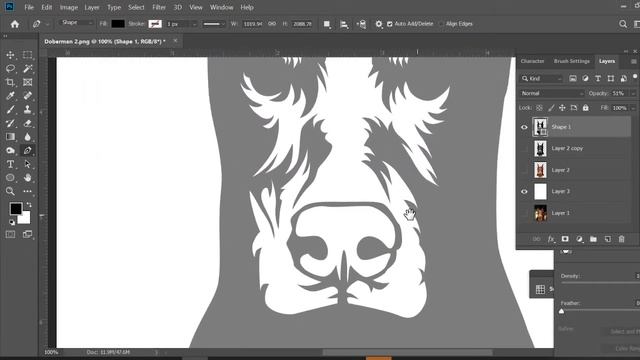Create a new layer
The height and width of the screenshot is (360, 640).
pos(607,239)
